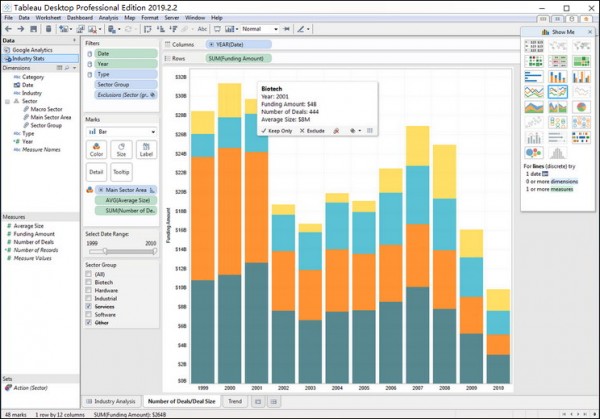Click the Swap rows and columns icon

click(148, 29)
